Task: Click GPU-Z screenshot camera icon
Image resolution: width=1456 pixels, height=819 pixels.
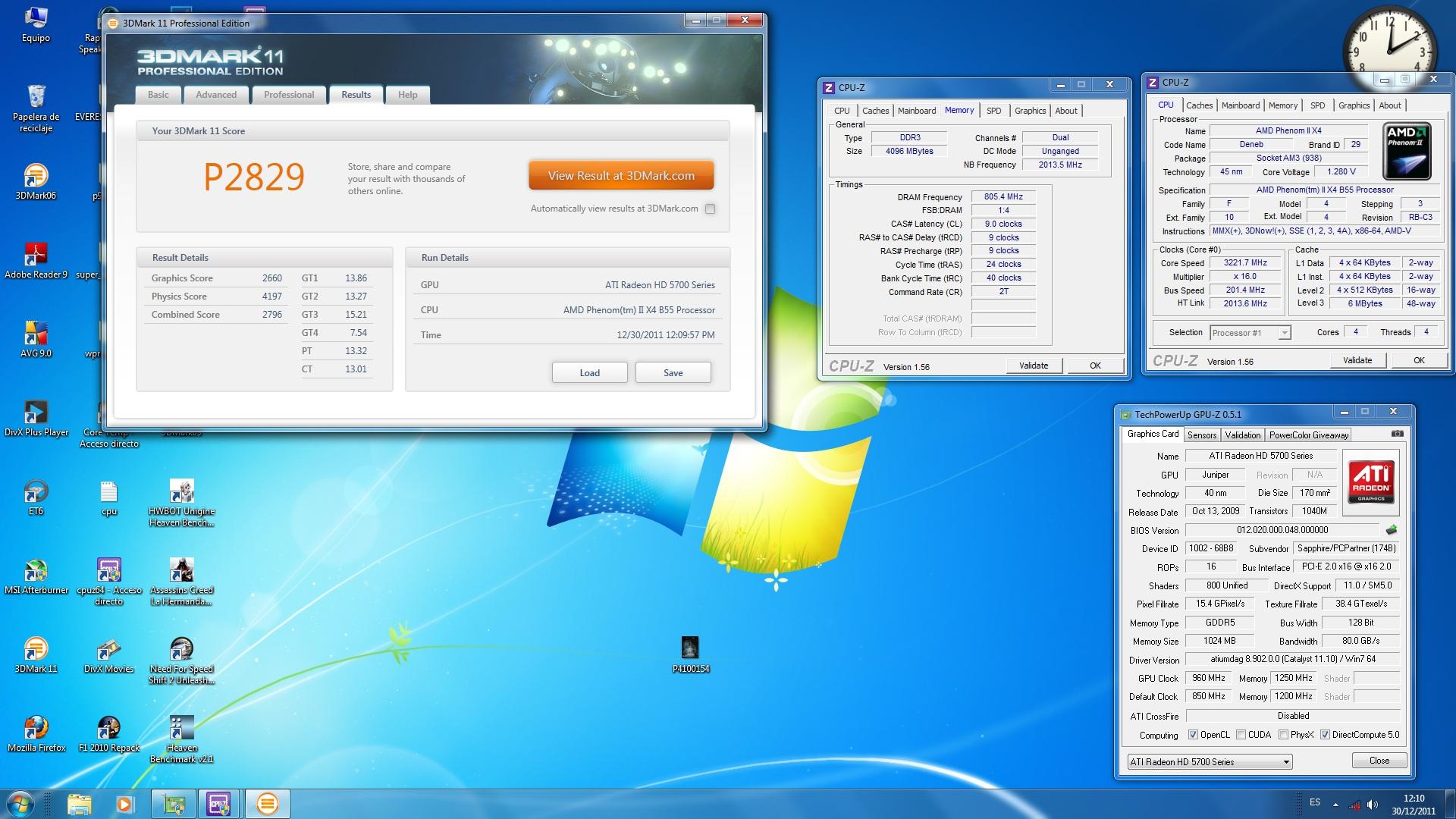Action: 1398,435
